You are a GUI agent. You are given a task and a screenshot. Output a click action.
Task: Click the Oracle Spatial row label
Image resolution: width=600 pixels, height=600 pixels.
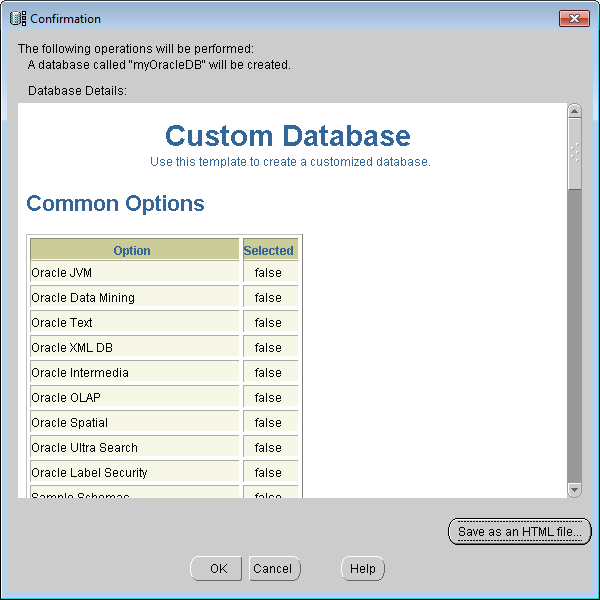(x=69, y=422)
